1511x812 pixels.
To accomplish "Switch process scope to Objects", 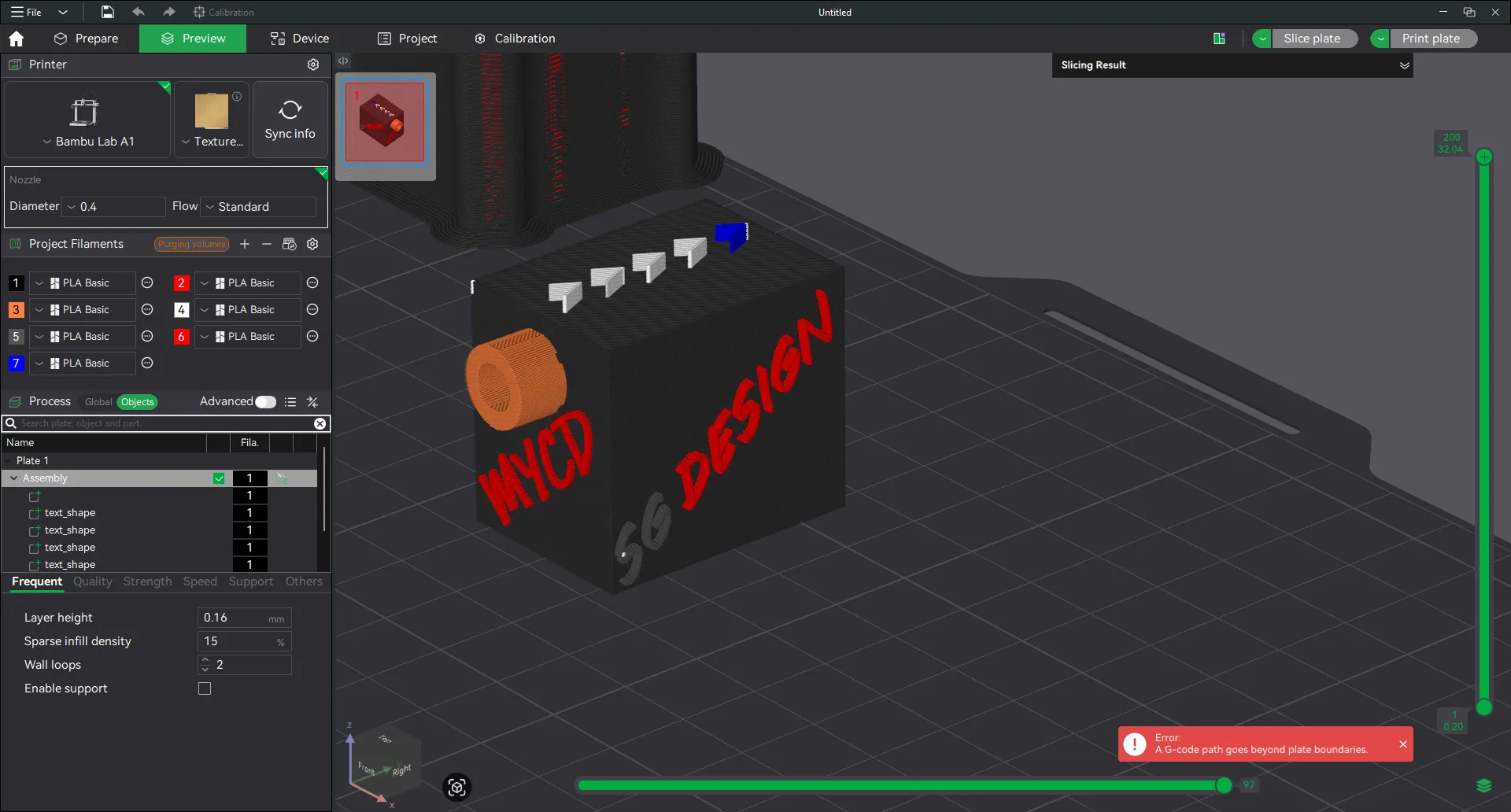I will click(138, 402).
